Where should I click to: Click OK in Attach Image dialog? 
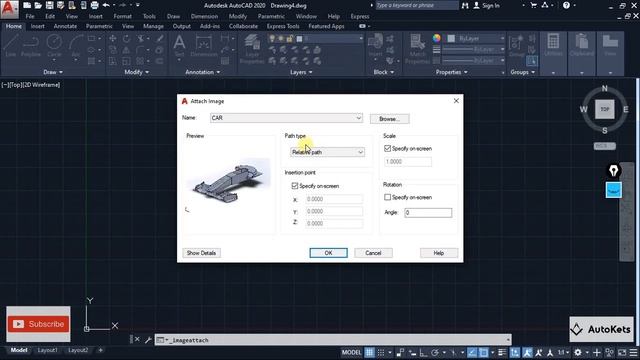coord(329,253)
